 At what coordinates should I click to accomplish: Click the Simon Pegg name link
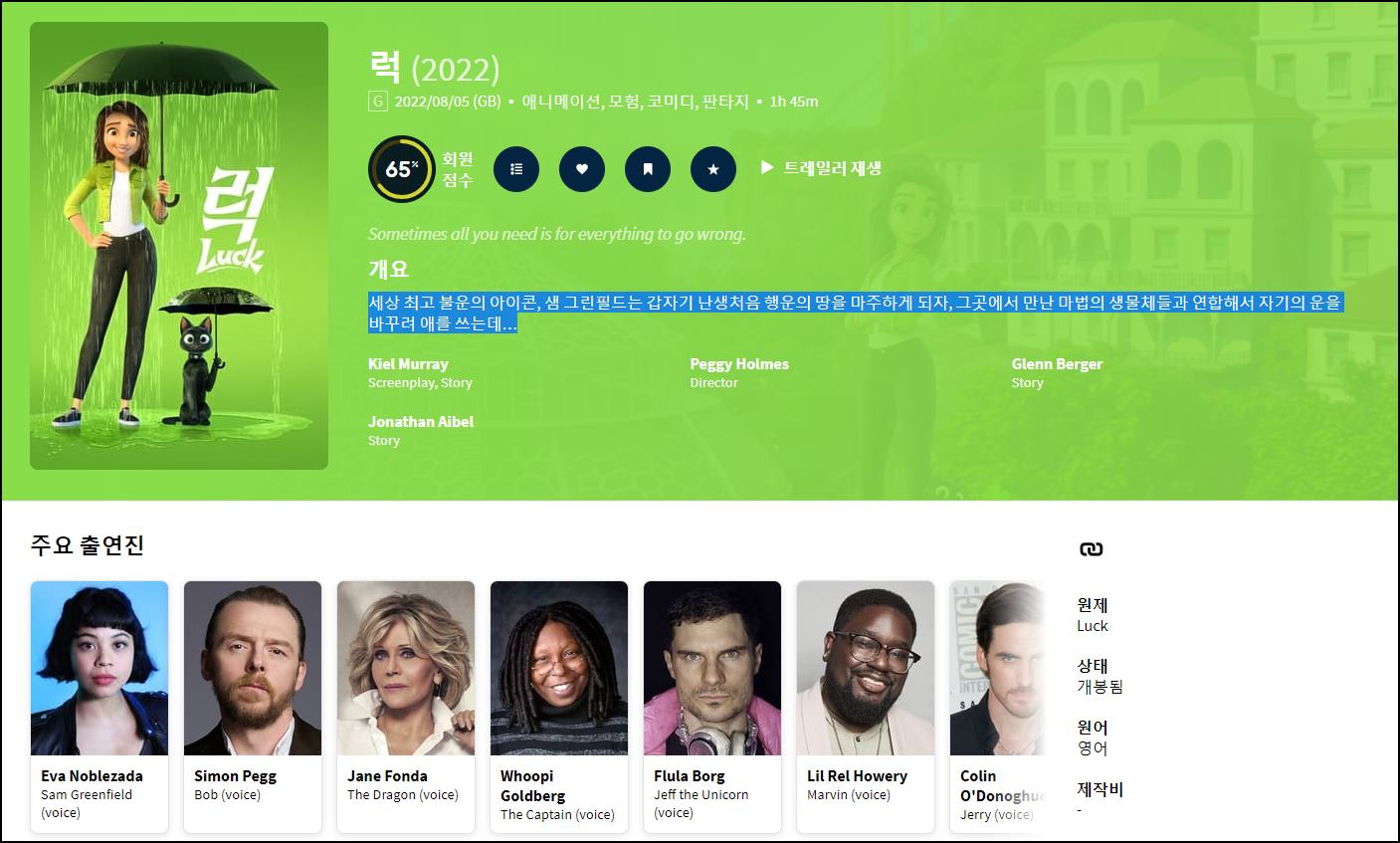235,775
